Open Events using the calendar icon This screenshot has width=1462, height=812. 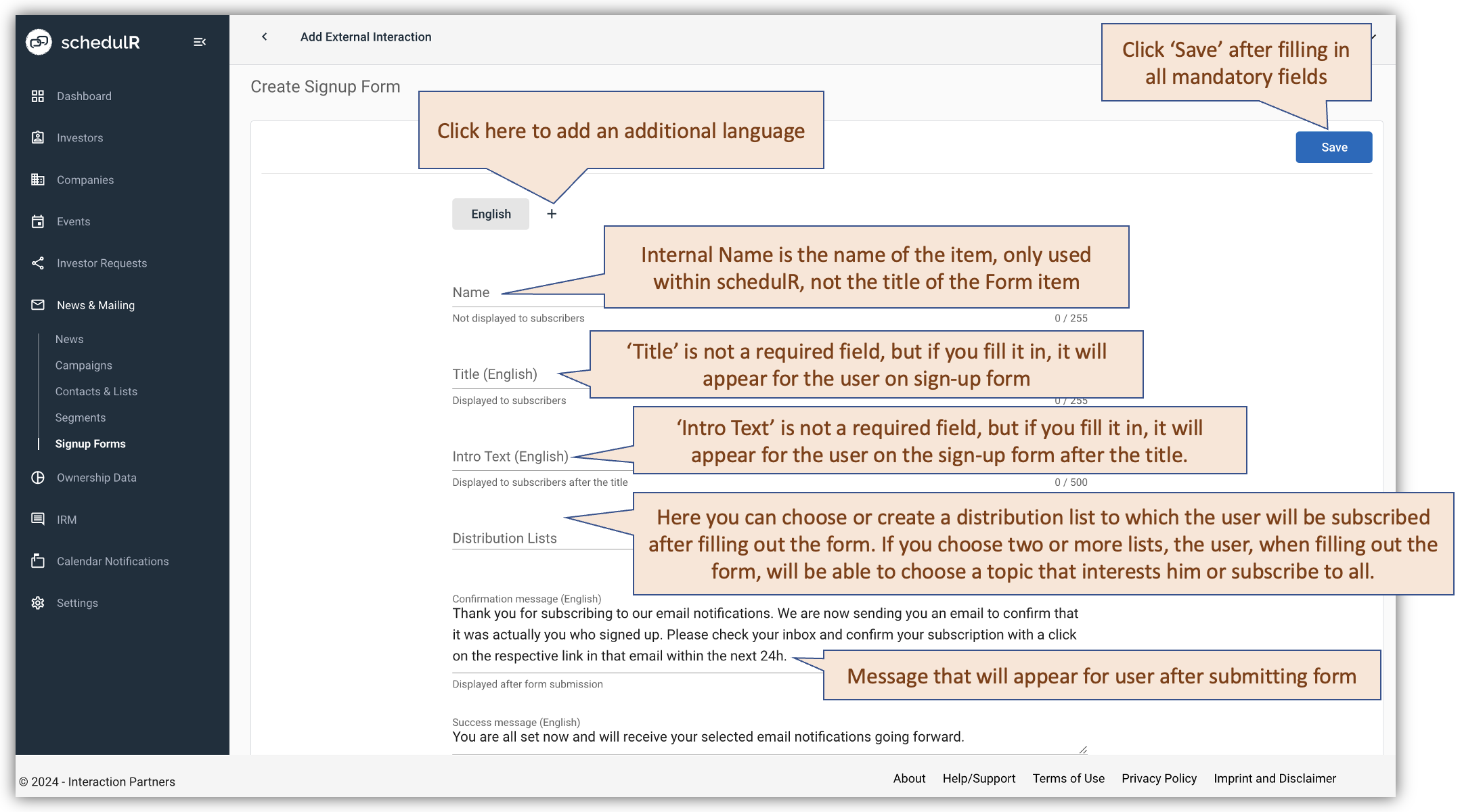point(39,221)
